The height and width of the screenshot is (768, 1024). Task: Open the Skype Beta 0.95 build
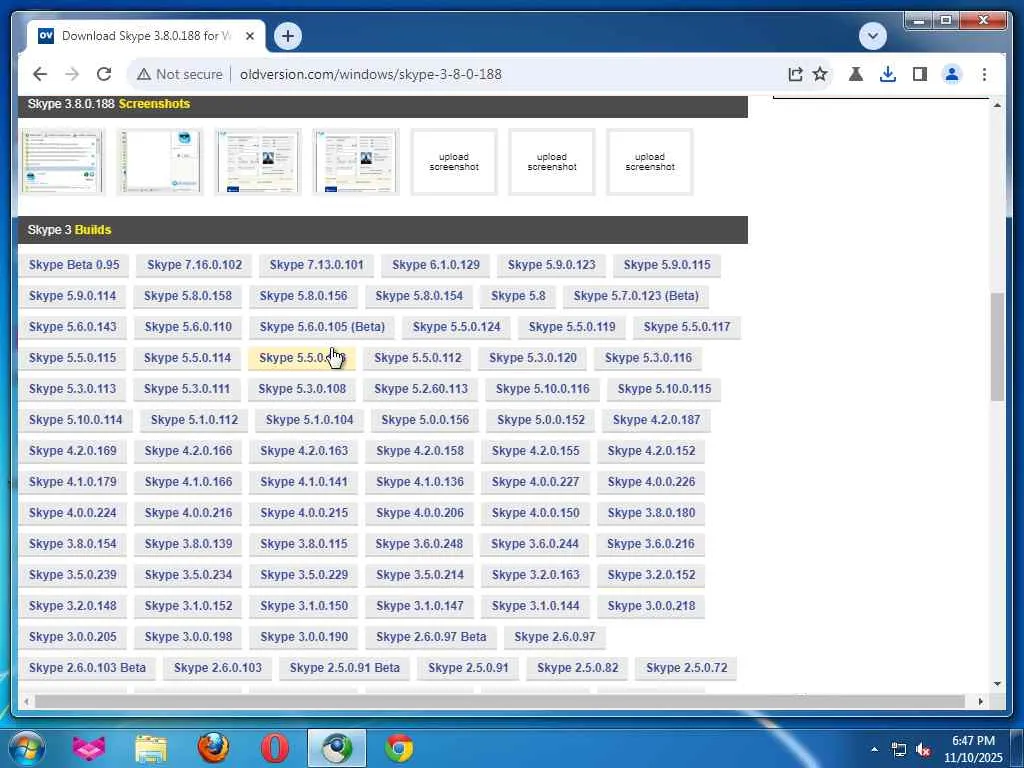click(74, 265)
